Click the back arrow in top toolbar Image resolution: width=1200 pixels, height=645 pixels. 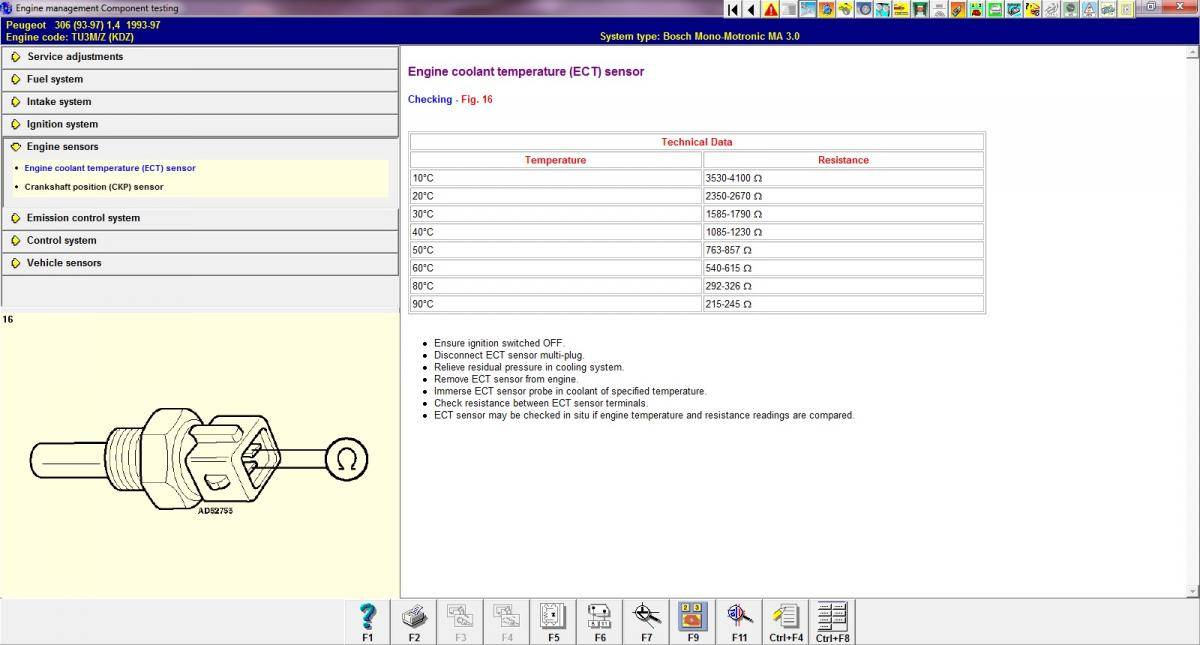(751, 9)
